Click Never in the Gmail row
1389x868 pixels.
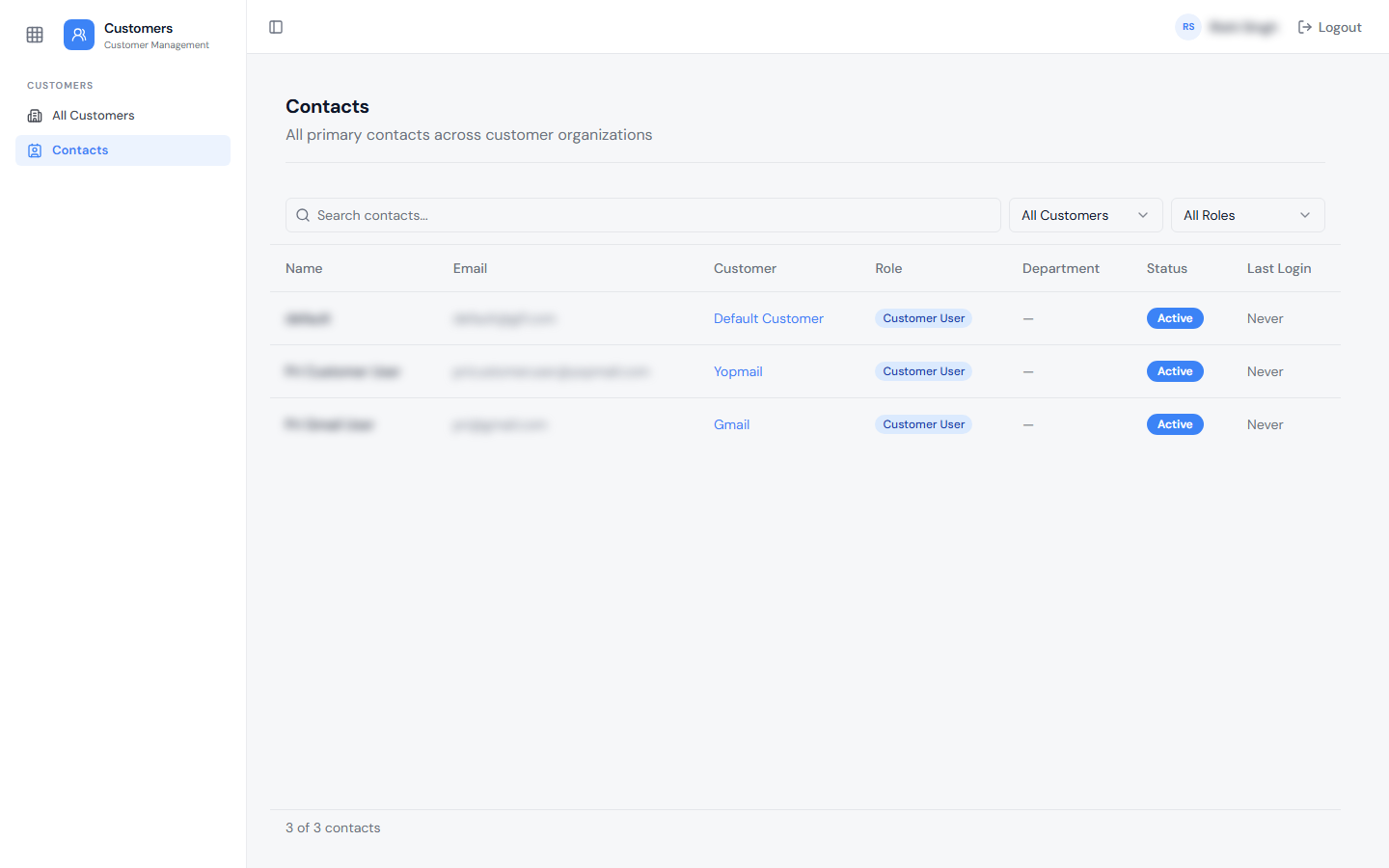1265,424
